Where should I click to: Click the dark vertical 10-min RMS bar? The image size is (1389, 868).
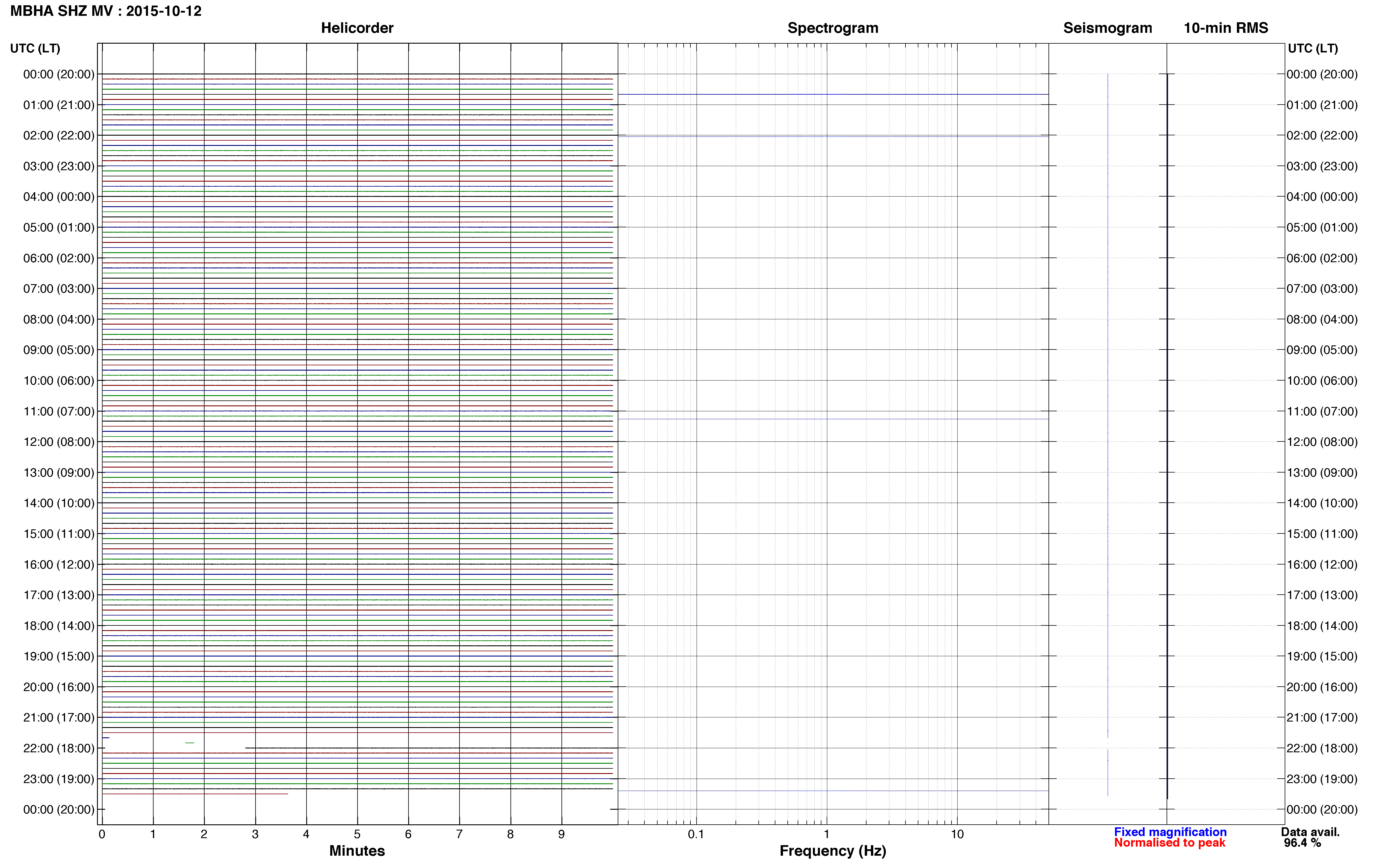1167,436
